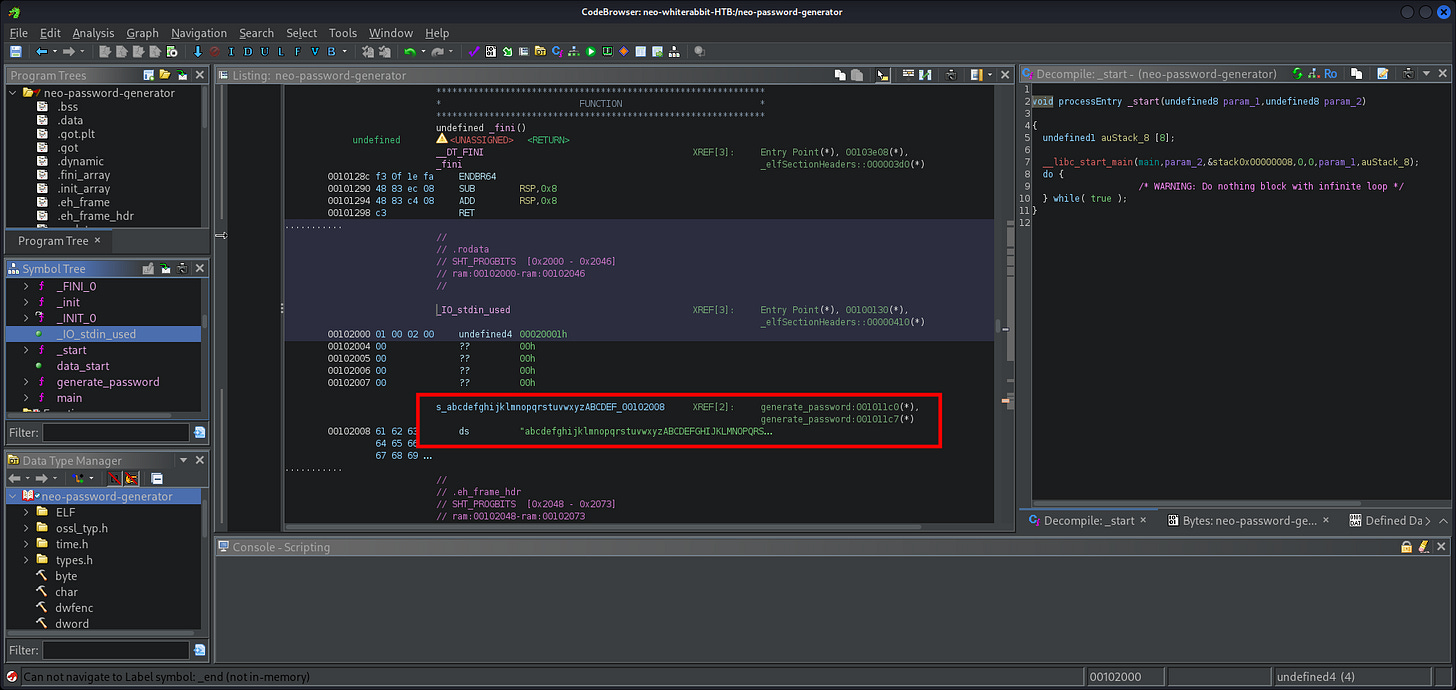This screenshot has height=690, width=1456.
Task: Open the Analysis menu
Action: point(93,33)
